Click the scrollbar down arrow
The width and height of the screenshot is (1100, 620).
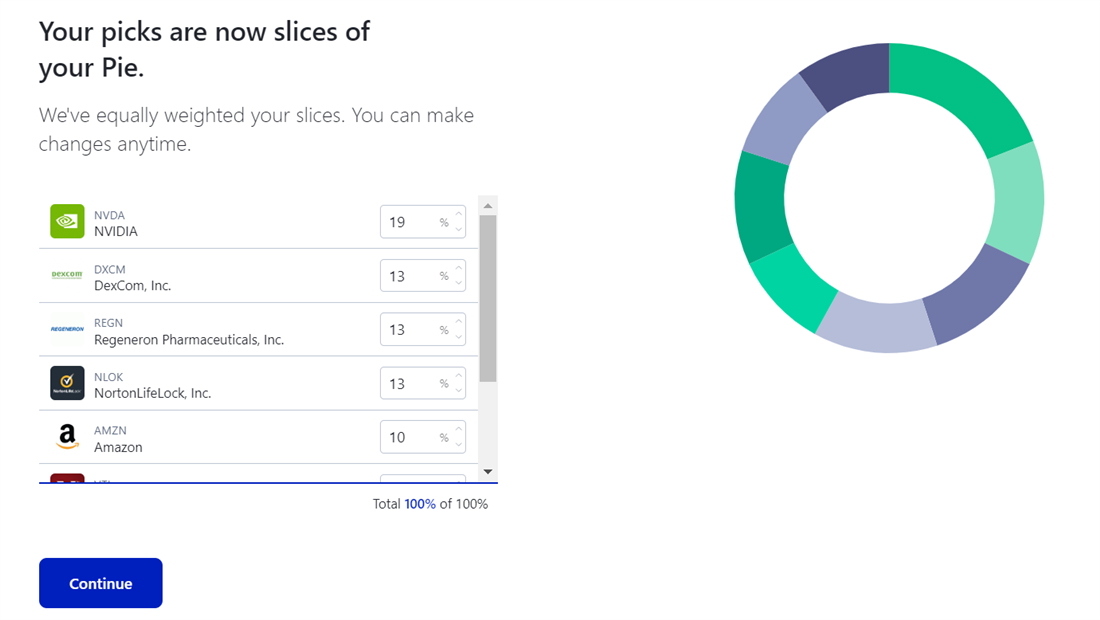(488, 472)
